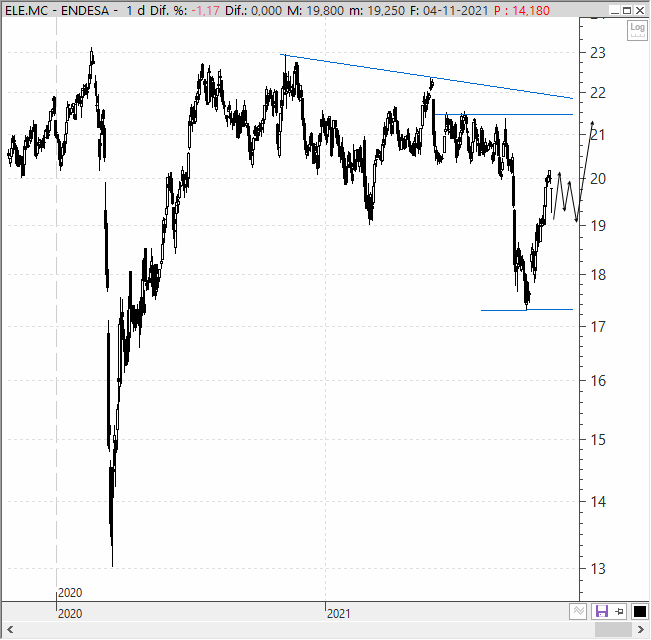Click the 23 price axis label
The width and height of the screenshot is (651, 640).
tap(598, 53)
